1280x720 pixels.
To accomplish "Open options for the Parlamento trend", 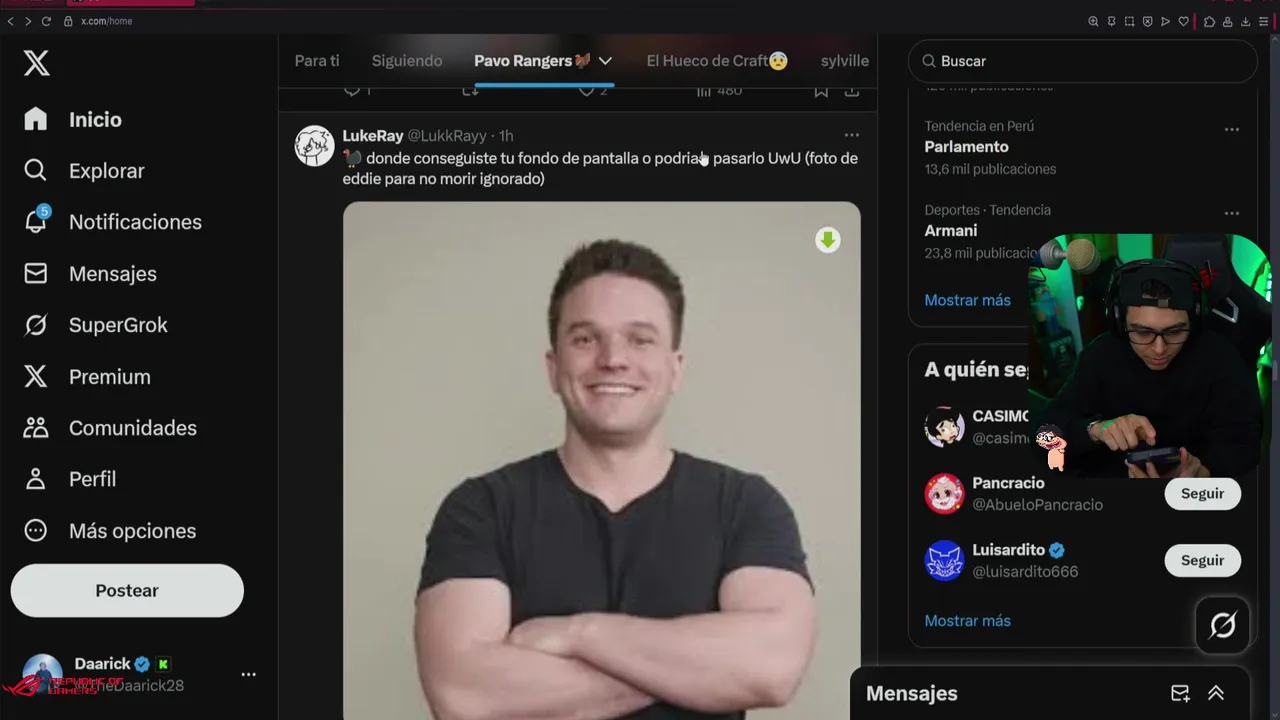I will click(x=1231, y=129).
